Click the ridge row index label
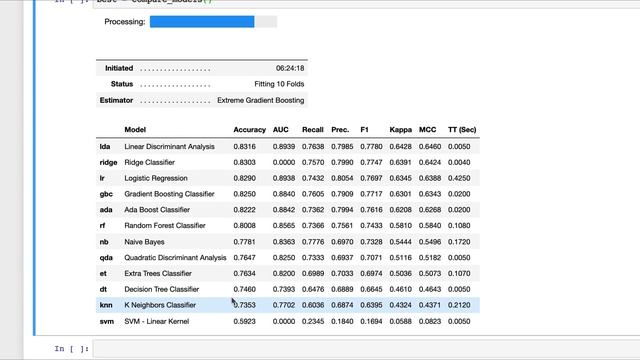Screen dimensions: 640x360 click(109, 162)
